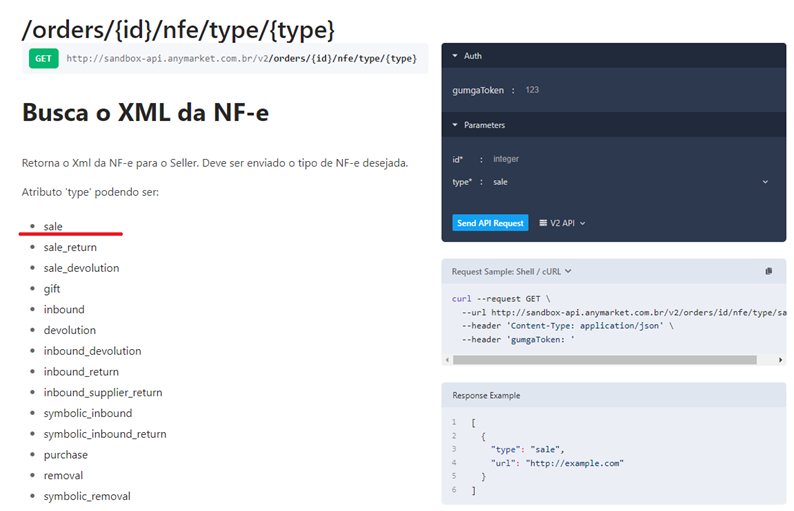The width and height of the screenshot is (794, 511).
Task: Click the page title /orders/{id}/nfe/type/{type}
Action: [x=178, y=29]
